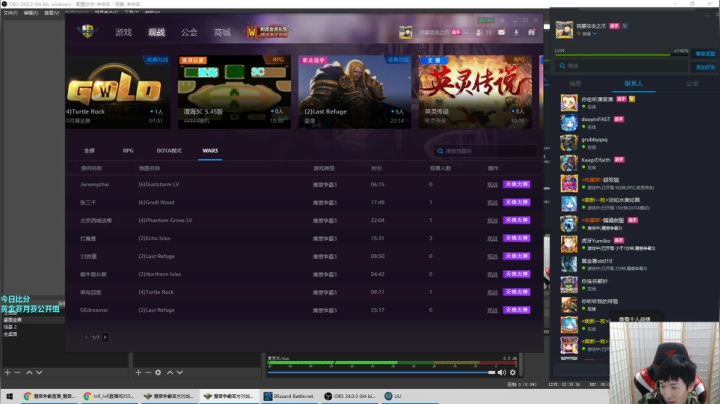Click OBS sources add plus icon

138,372
